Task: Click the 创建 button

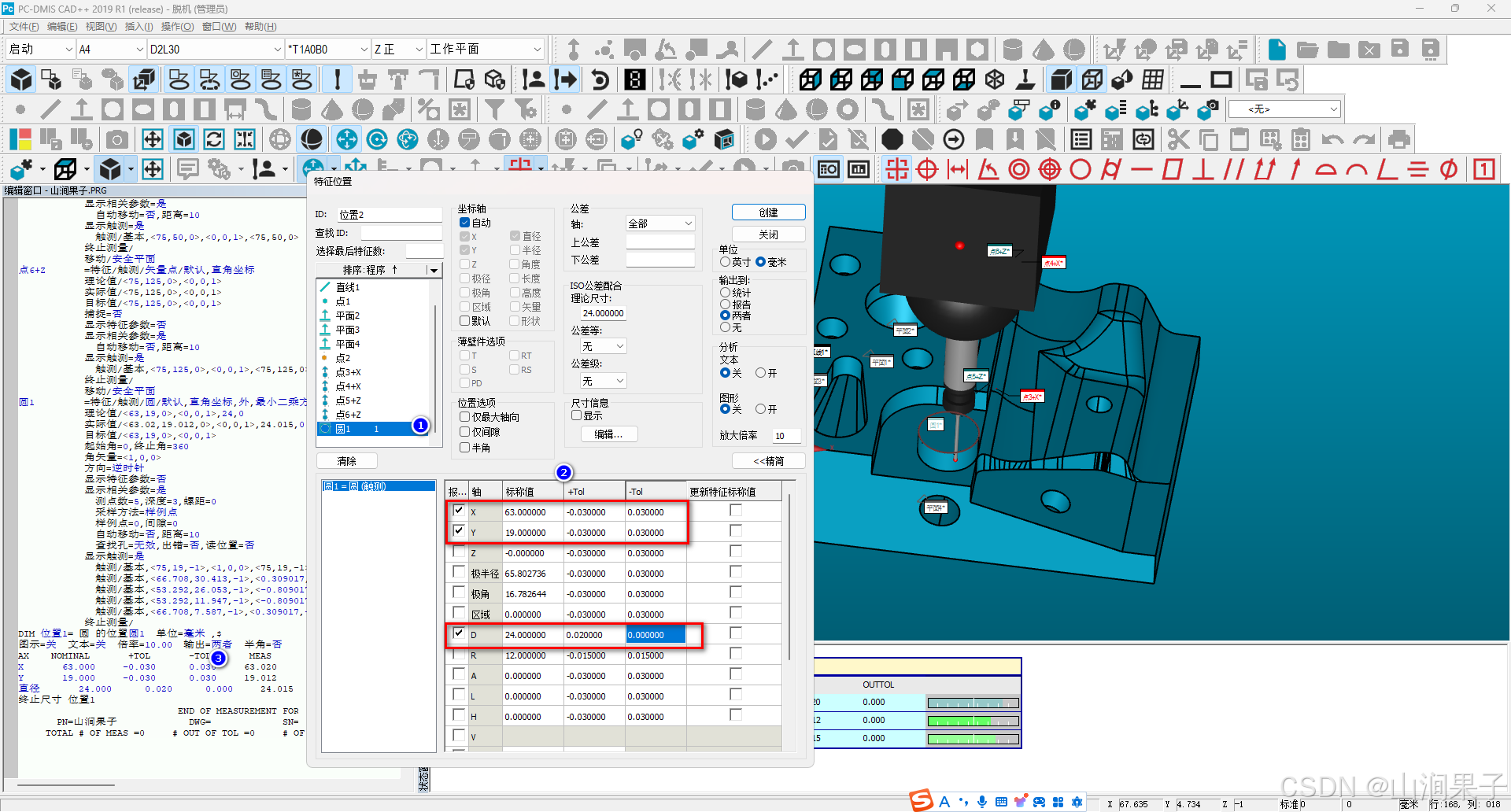Action: (x=768, y=212)
